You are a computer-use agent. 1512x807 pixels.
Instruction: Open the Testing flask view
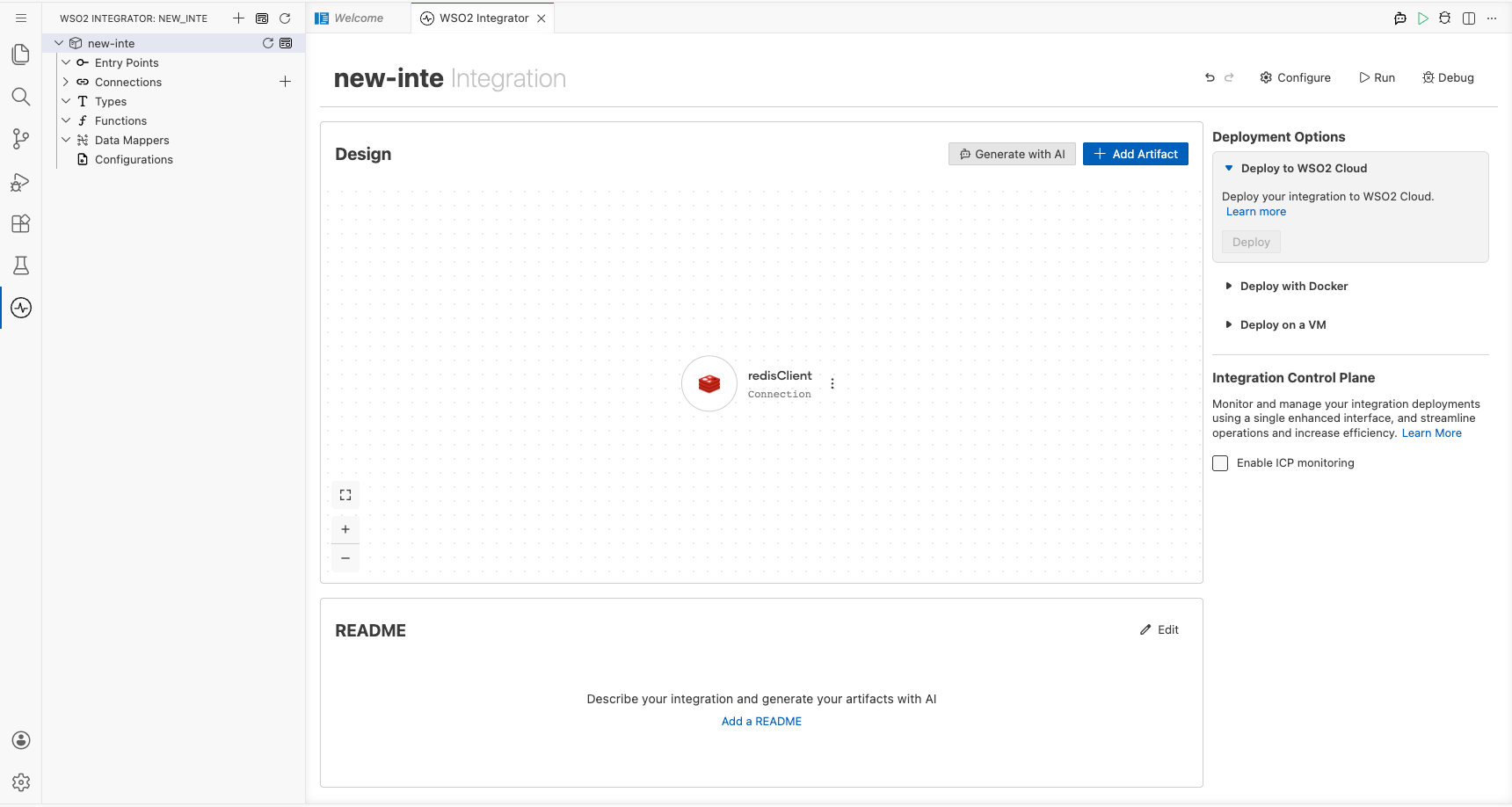pos(21,265)
